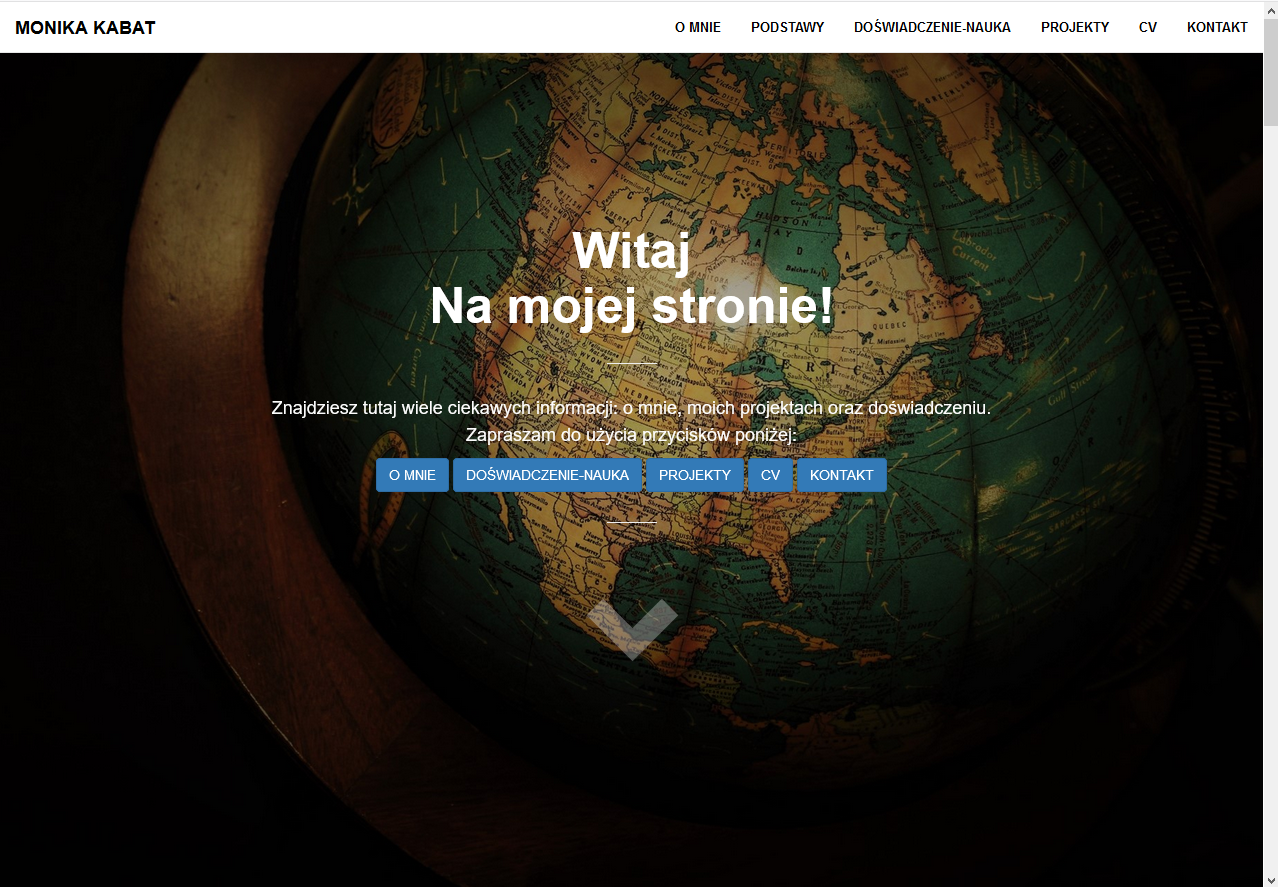Click the scrollbar down arrow

(1270, 878)
